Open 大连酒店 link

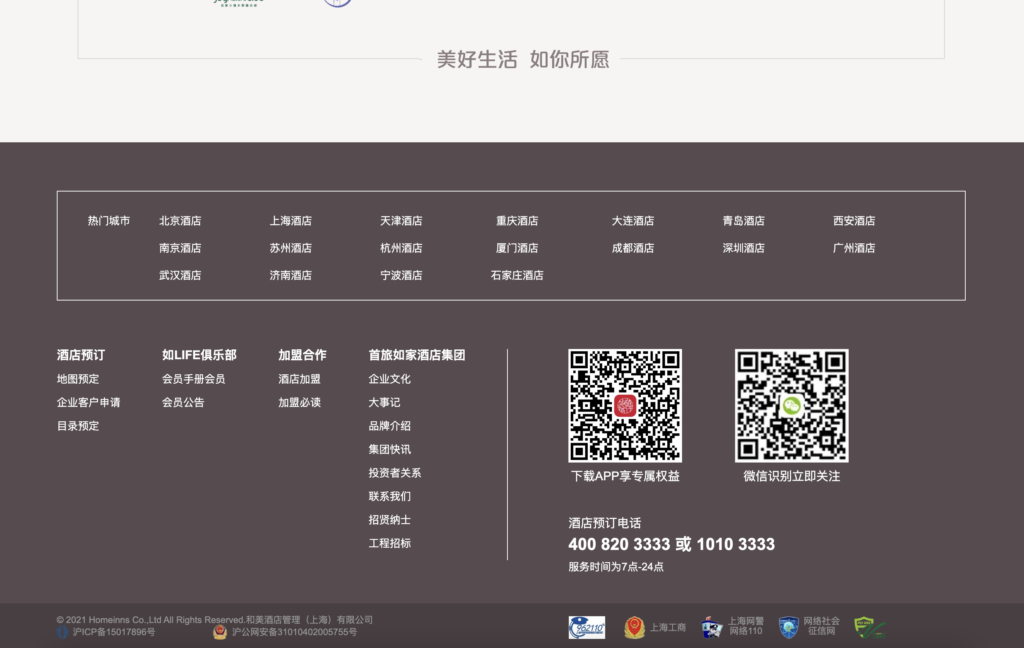pos(632,221)
